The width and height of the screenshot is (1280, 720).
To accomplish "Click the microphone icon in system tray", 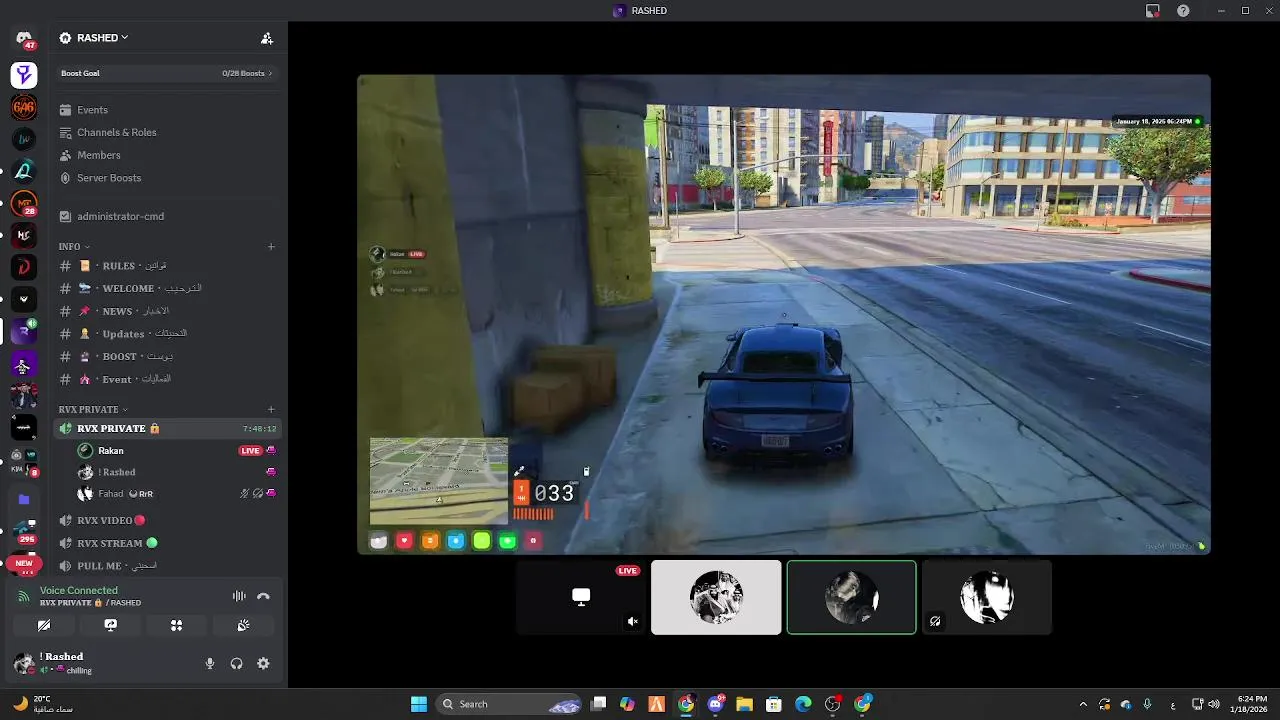I will pyautogui.click(x=1147, y=704).
